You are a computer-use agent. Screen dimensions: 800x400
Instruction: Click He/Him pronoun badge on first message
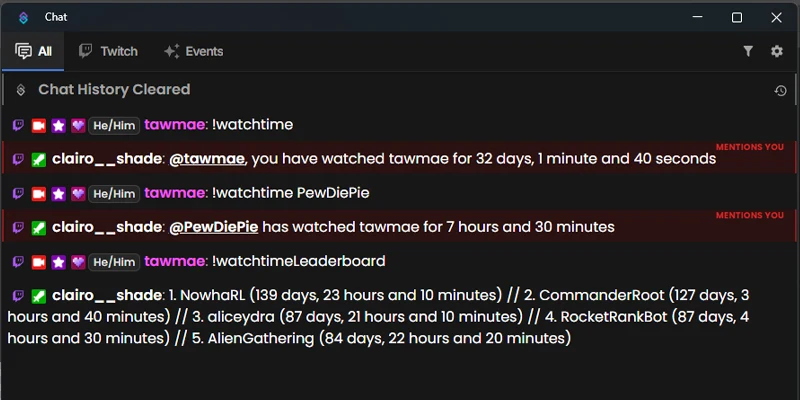point(114,126)
